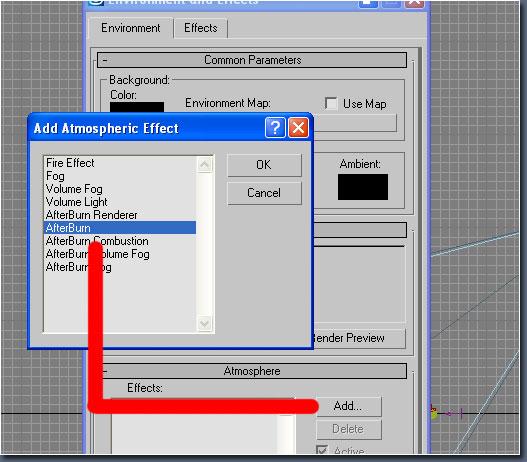
Task: Toggle the Active checkbox under Delete
Action: point(322,450)
